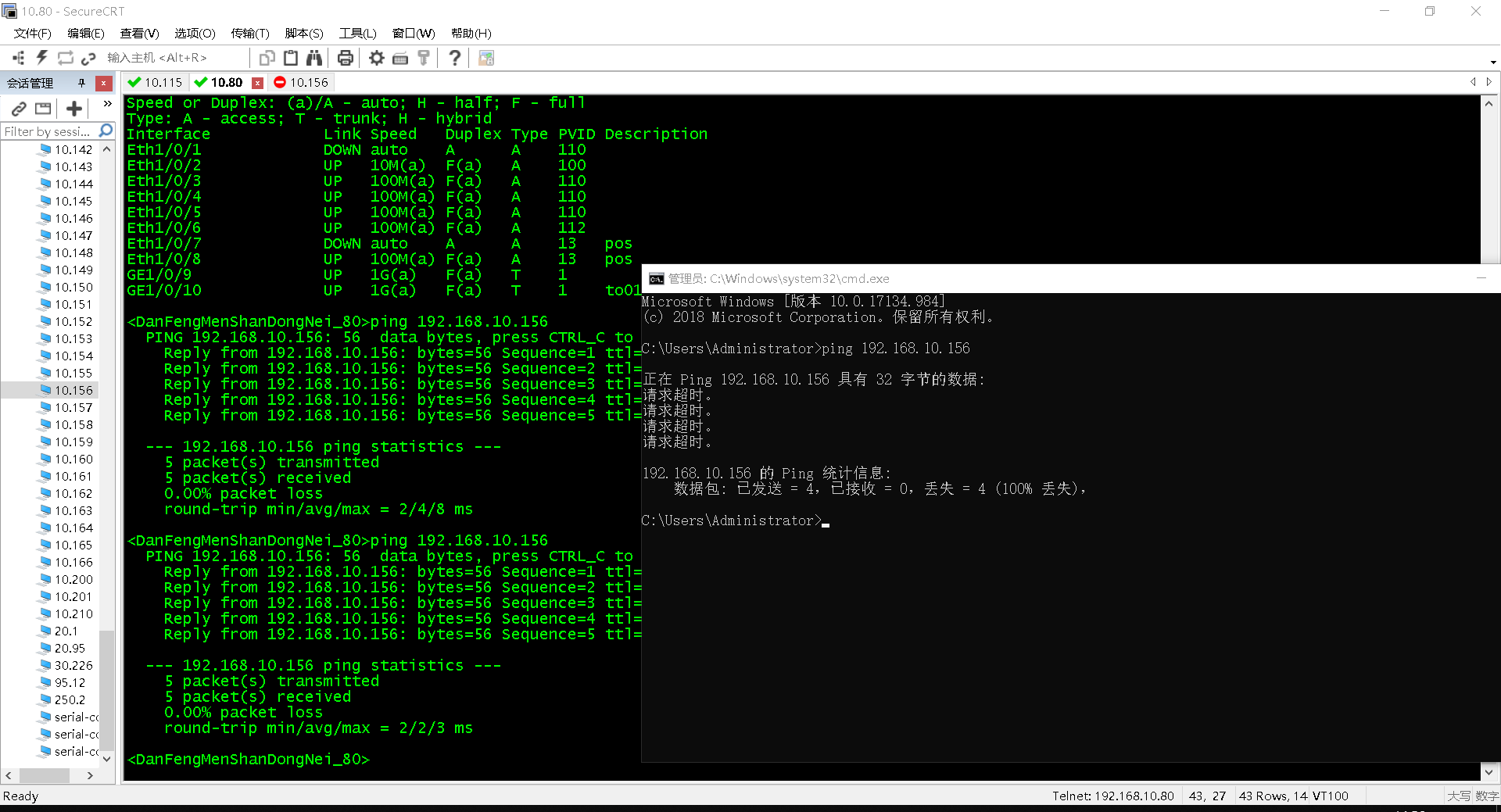Minimize the cmd.exe window
1501x812 pixels.
(1481, 278)
